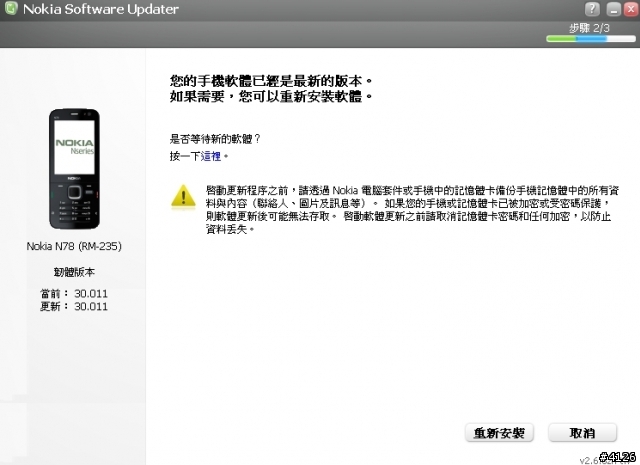This screenshot has height=465, width=640.
Task: Click the 步驟 2/3 label
Action: 589,28
